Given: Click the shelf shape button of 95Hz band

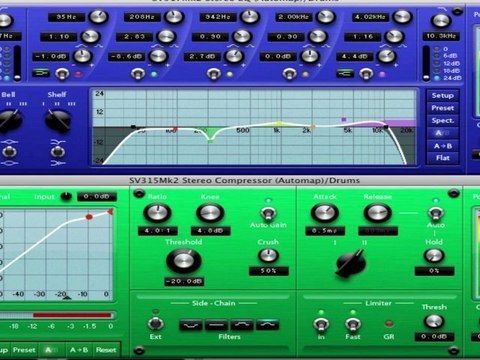Looking at the screenshot, I should [x=41, y=73].
